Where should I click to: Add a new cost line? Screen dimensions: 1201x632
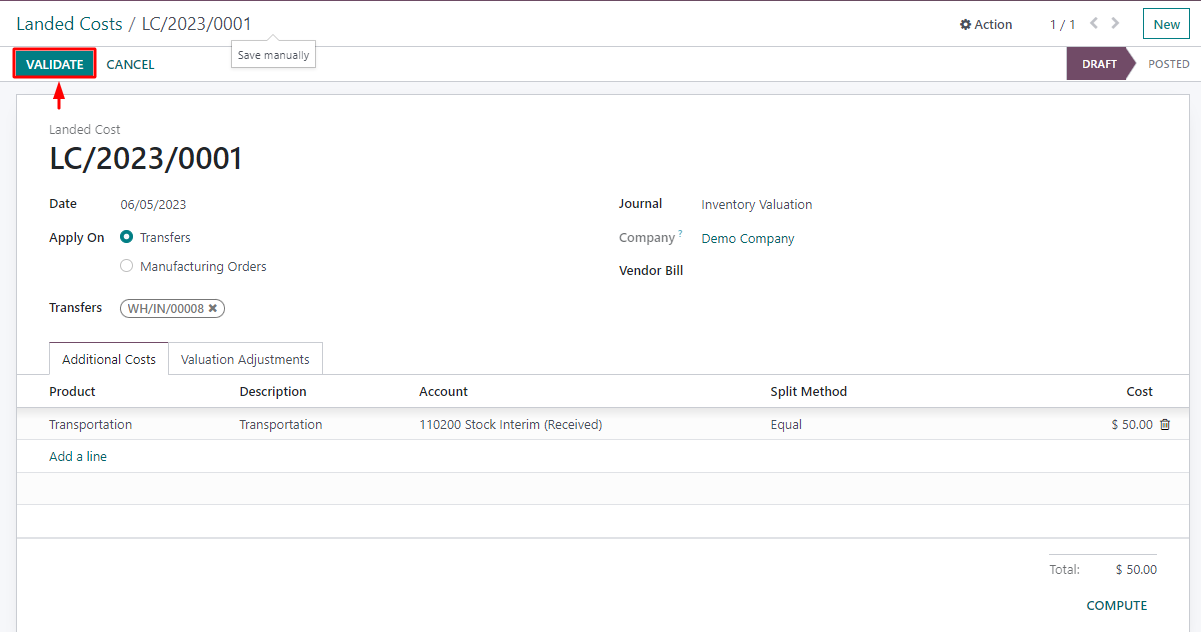pyautogui.click(x=78, y=456)
